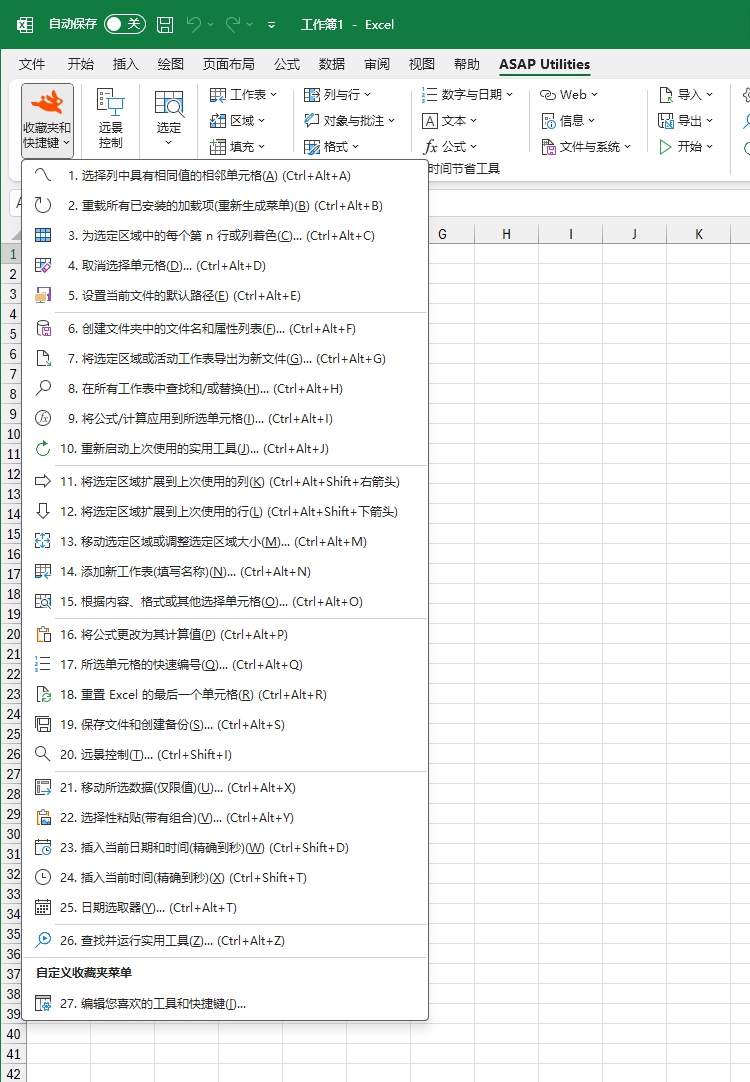Switch to the 数据 ribbon tab
The height and width of the screenshot is (1082, 750).
pyautogui.click(x=332, y=64)
